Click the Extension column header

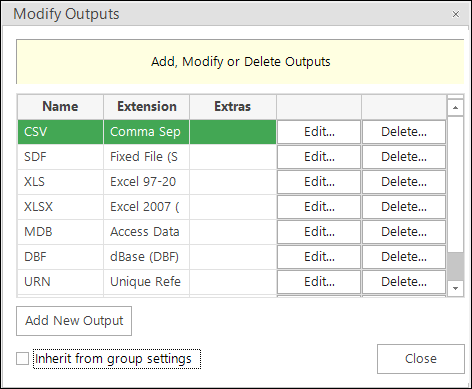click(147, 107)
